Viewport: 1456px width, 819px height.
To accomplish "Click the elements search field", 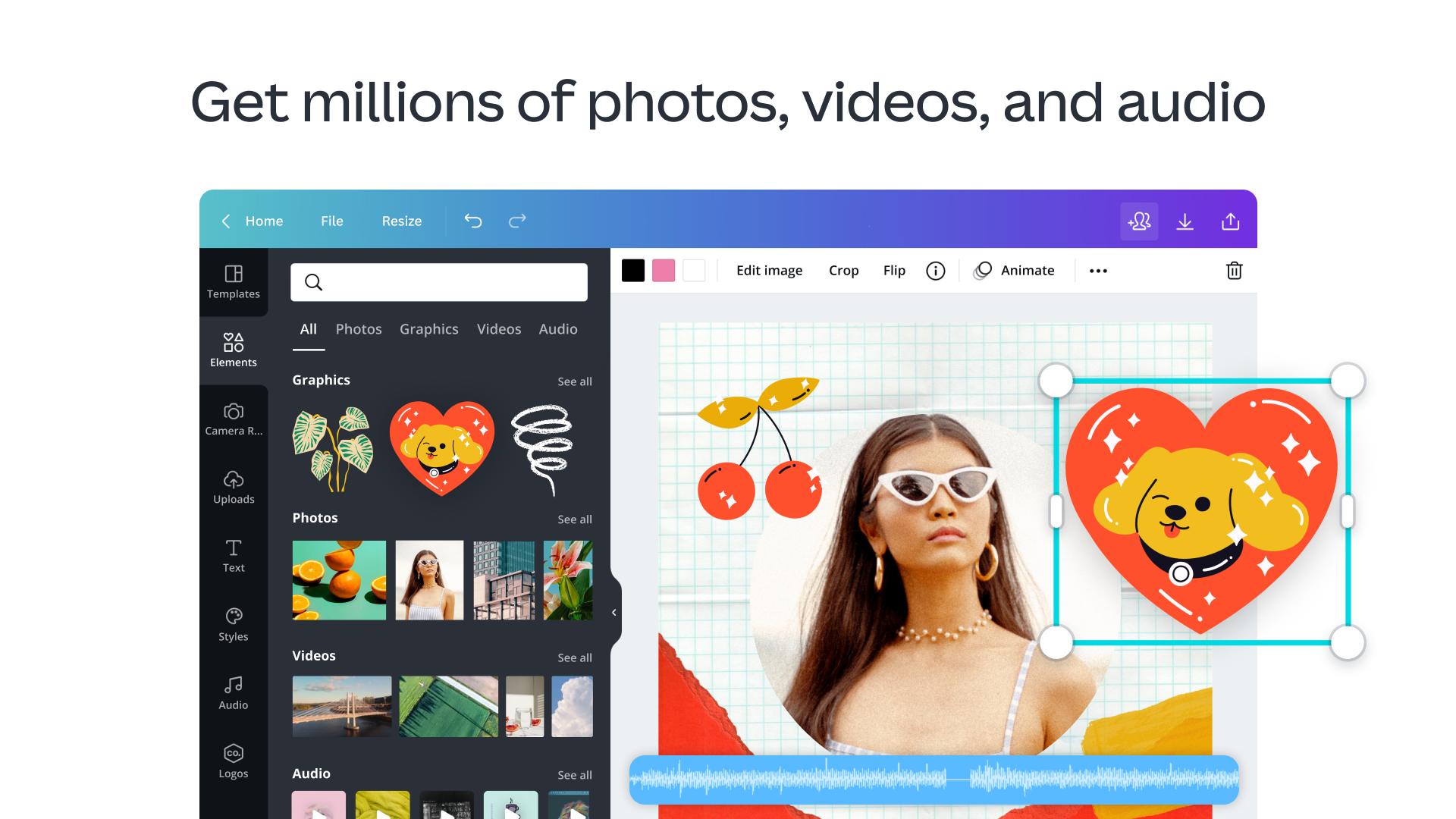I will [439, 282].
